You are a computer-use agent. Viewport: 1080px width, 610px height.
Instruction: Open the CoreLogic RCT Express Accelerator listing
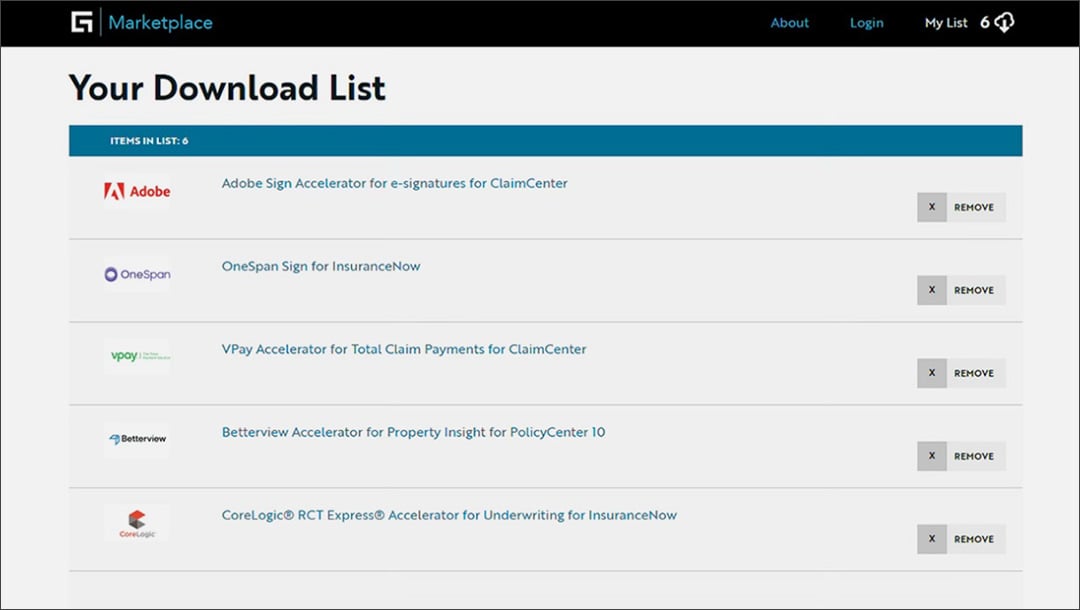click(x=449, y=515)
